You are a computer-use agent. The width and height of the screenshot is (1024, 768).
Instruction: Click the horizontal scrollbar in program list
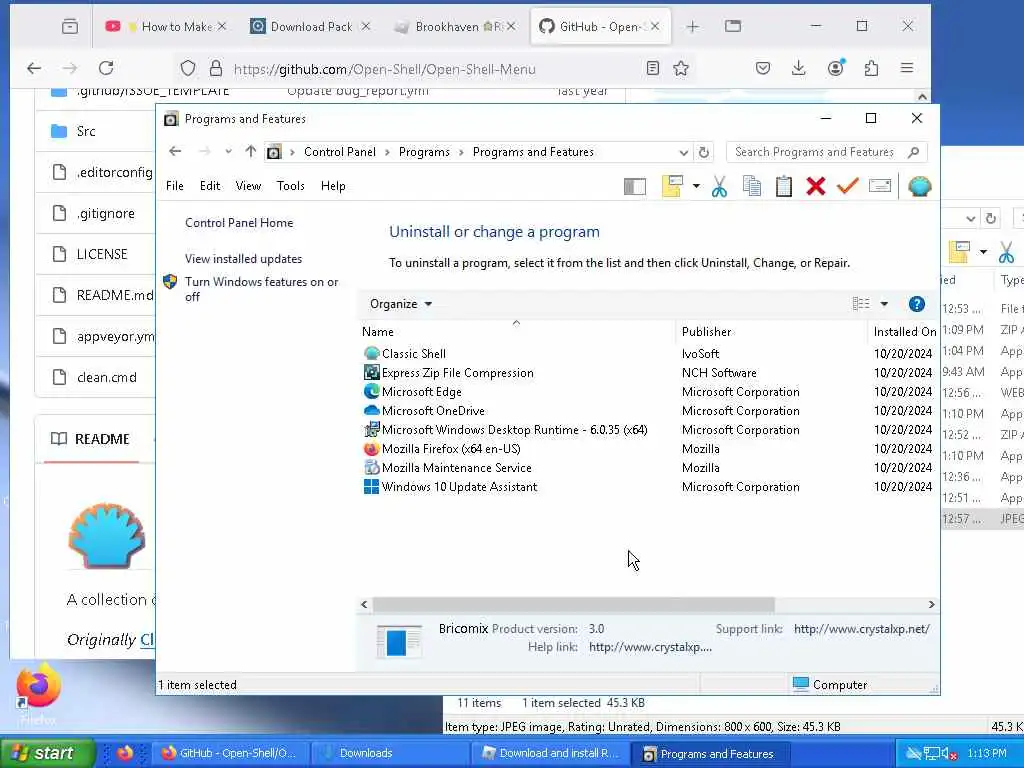[573, 605]
